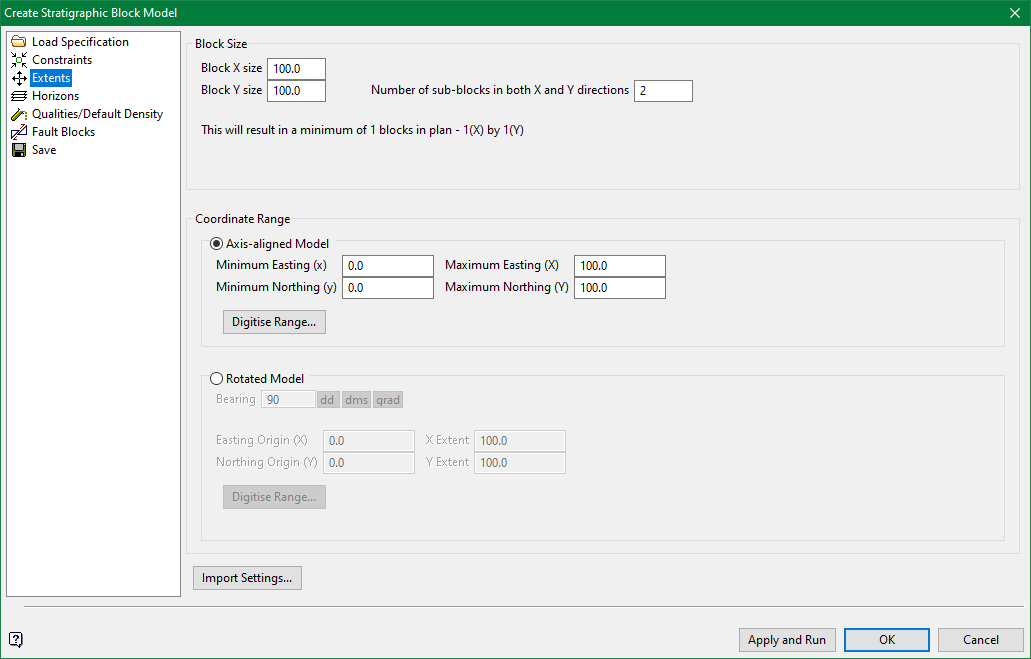
Task: Select the Extents crosshair icon
Action: 19,77
